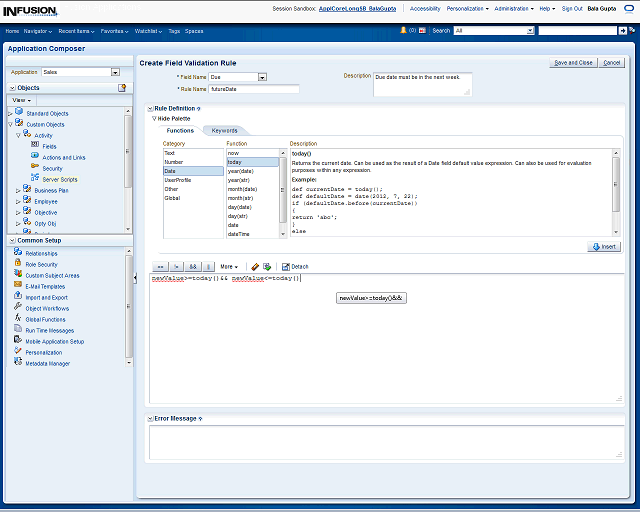Open E-Mail Templates in Common Setup
The image size is (640, 512).
45,286
